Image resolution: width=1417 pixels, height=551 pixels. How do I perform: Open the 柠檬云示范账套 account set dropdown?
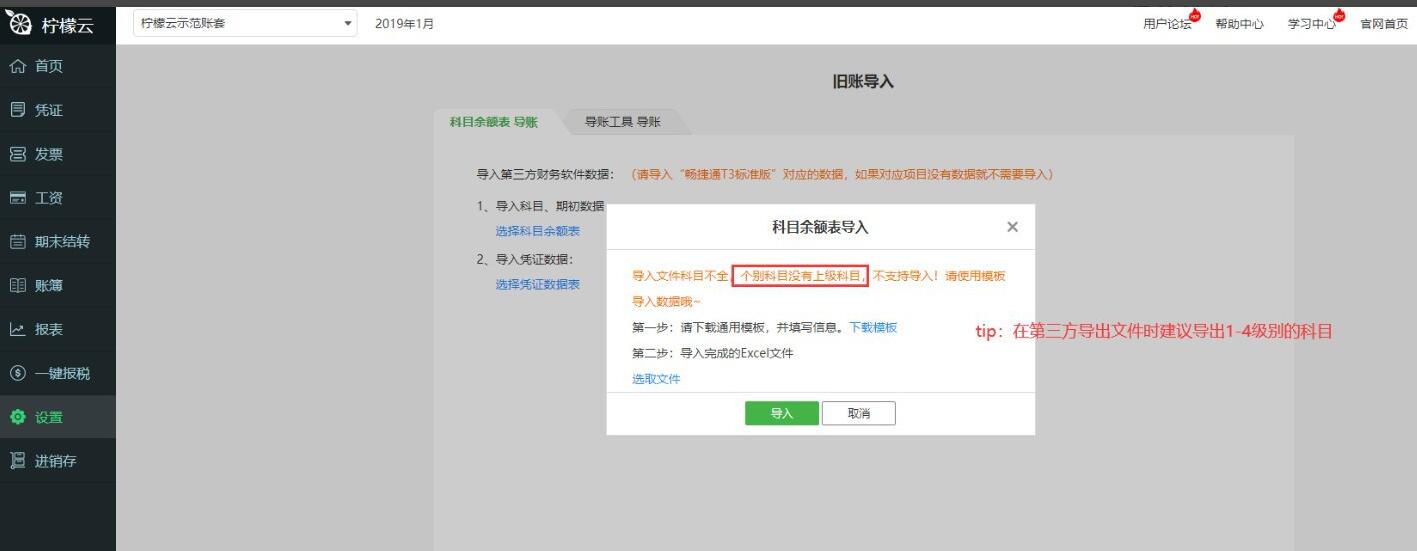(x=247, y=23)
